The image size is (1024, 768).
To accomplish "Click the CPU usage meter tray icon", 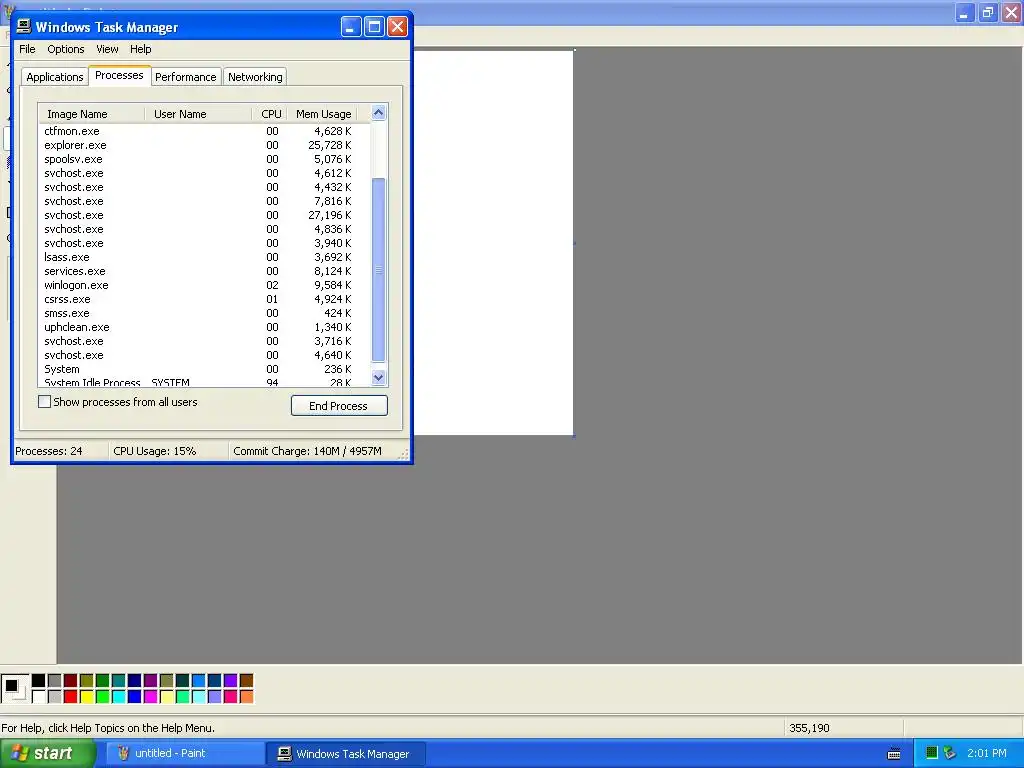I will pyautogui.click(x=932, y=753).
